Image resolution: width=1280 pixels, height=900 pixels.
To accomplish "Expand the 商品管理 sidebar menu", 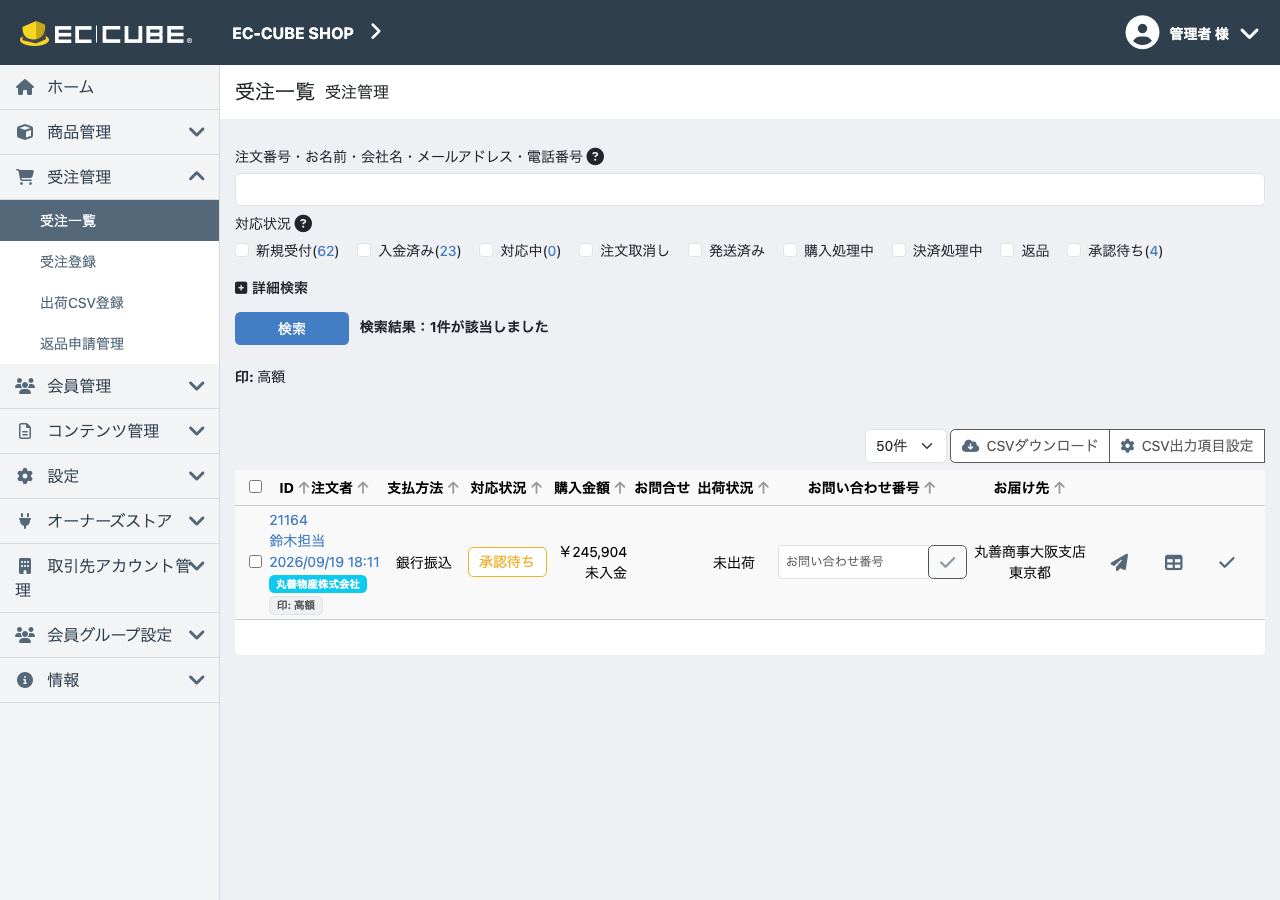I will click(x=109, y=132).
